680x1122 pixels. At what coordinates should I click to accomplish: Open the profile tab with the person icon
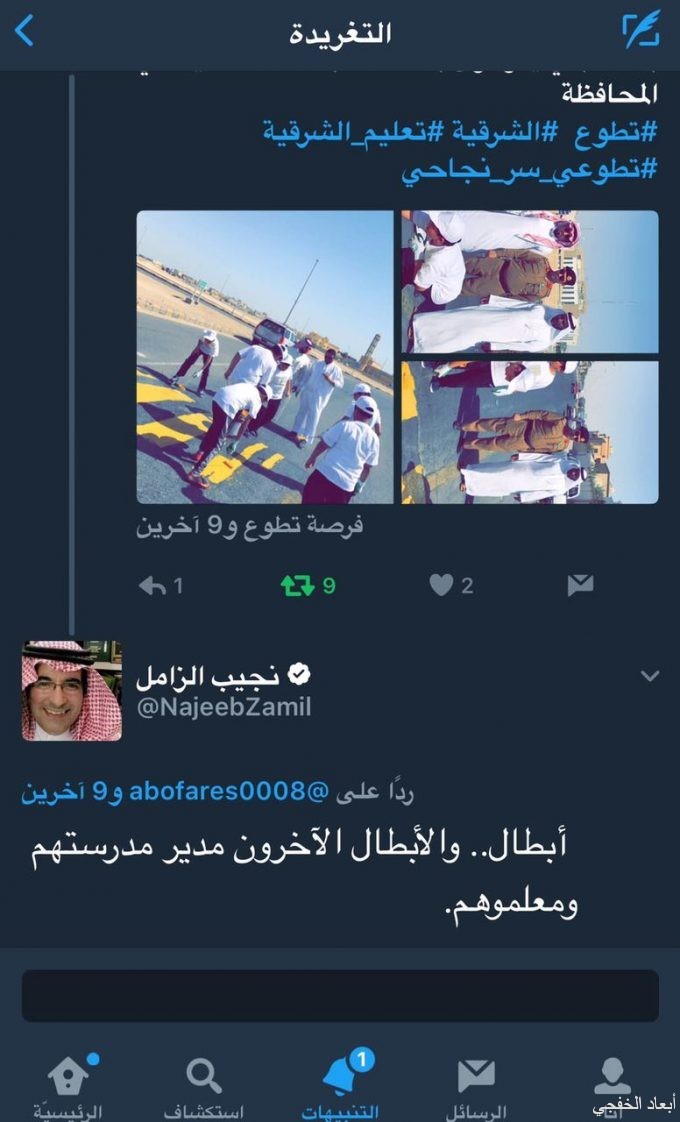click(x=613, y=1080)
